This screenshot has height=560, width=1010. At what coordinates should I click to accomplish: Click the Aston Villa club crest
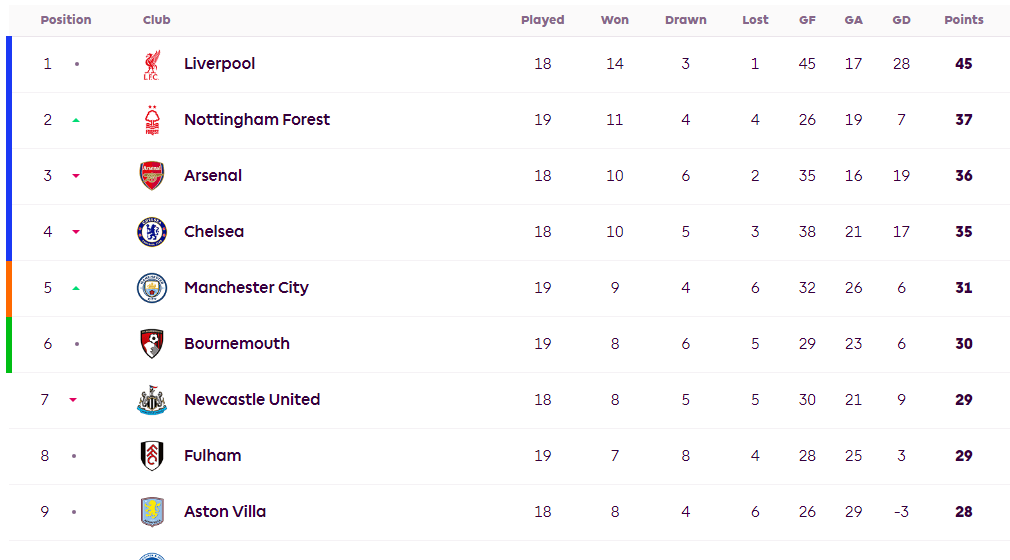tap(151, 512)
